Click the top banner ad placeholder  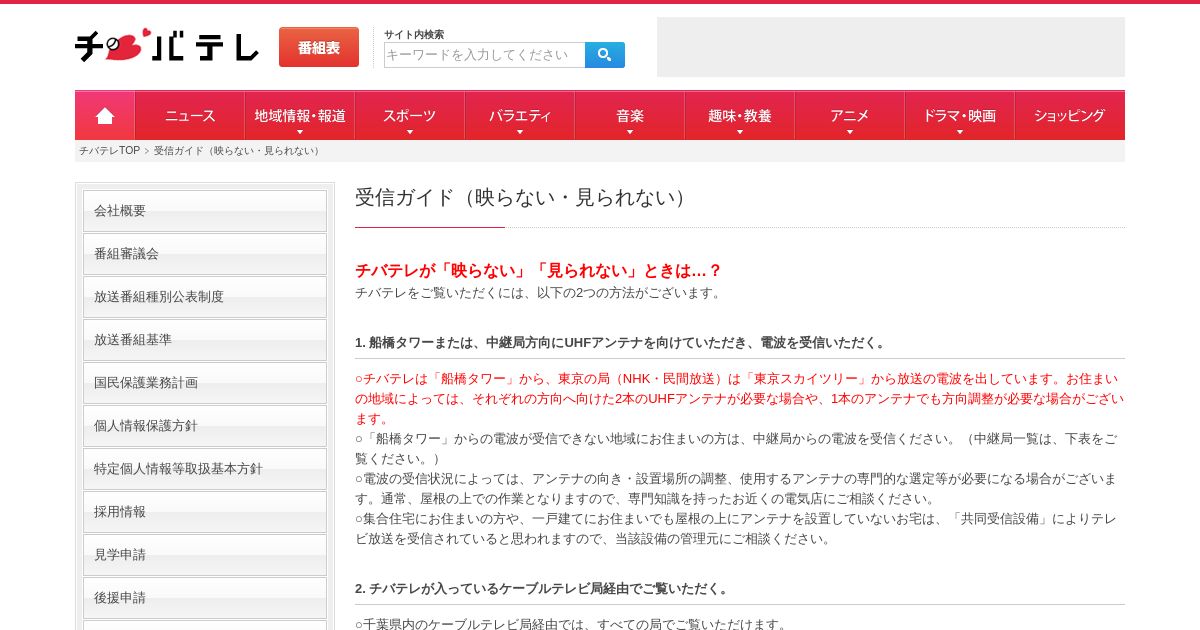[891, 47]
